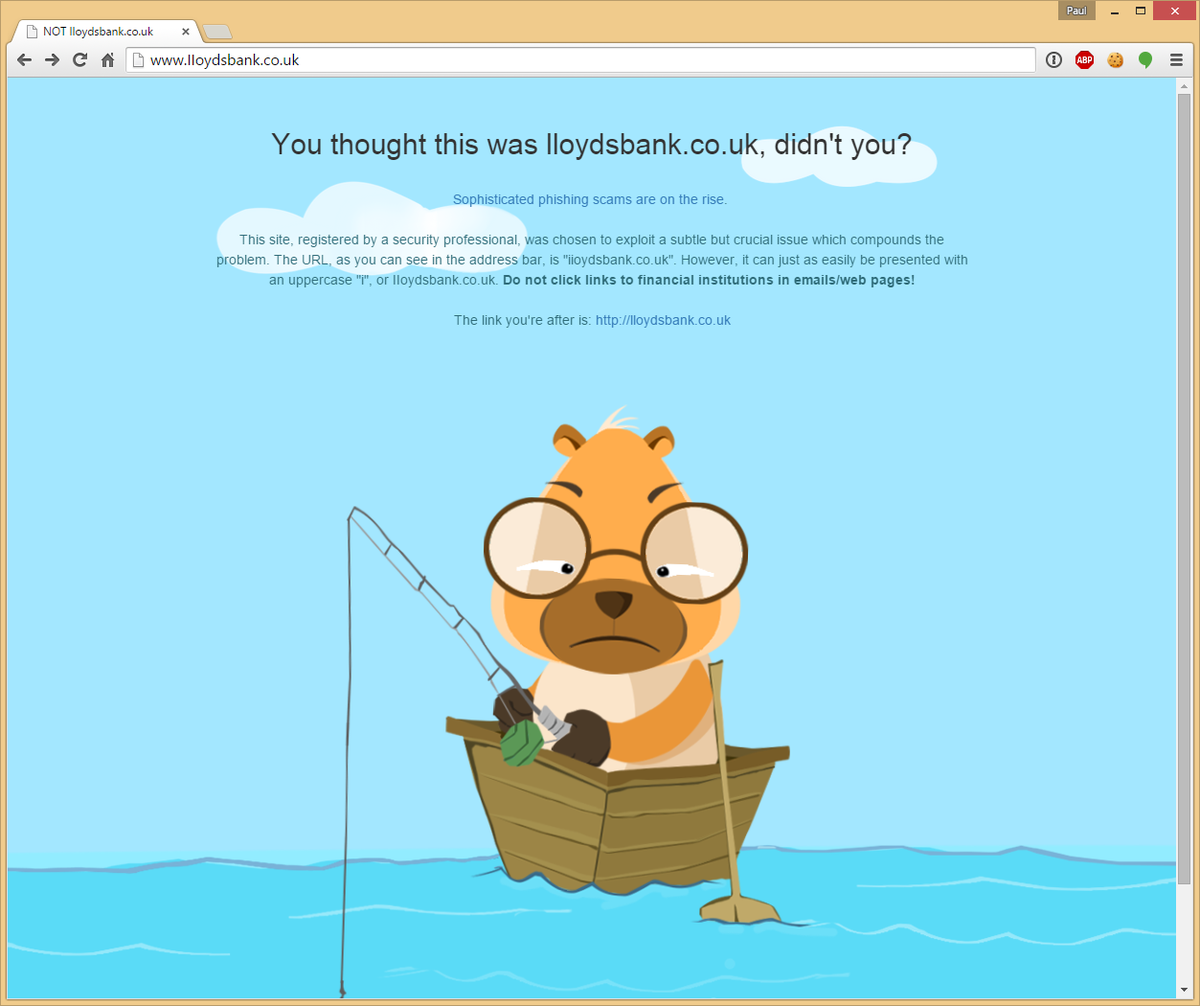Open a new tab with the new-tab button
The image size is (1200, 1006).
click(217, 32)
